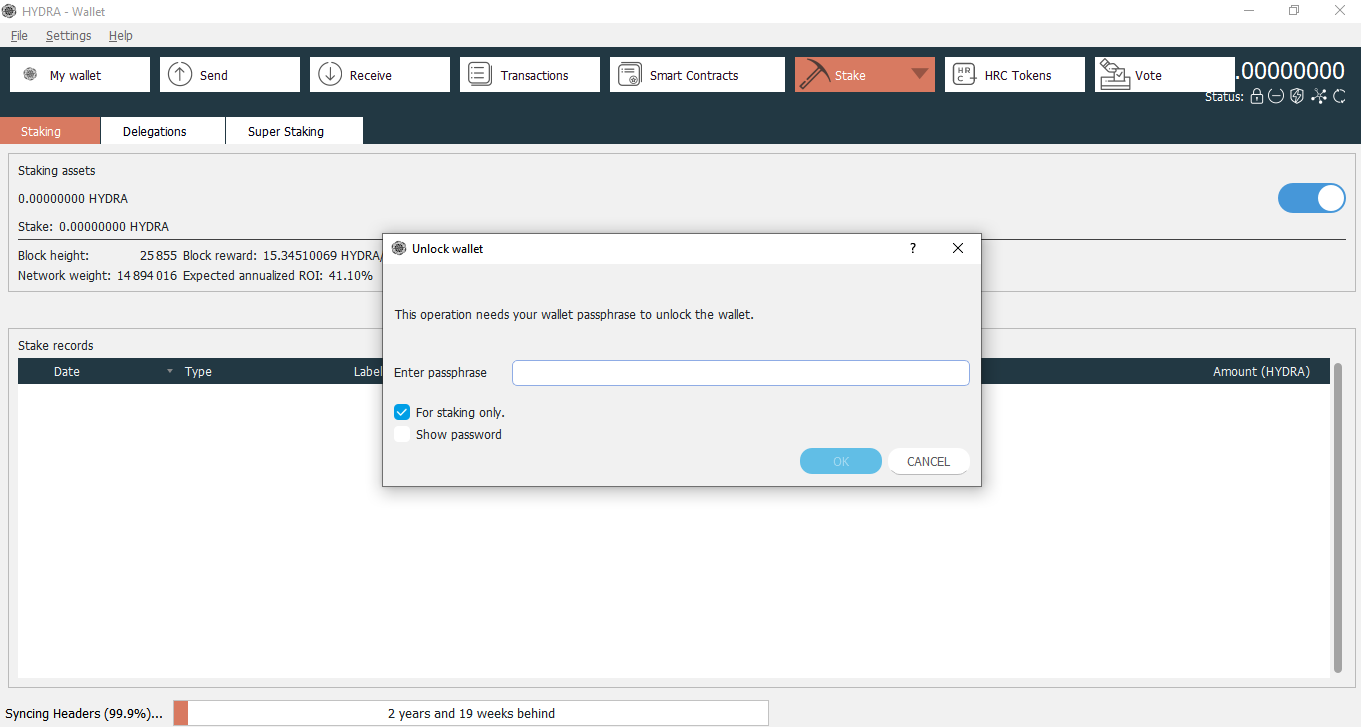
Task: Enable the Show password checkbox
Action: (x=401, y=434)
